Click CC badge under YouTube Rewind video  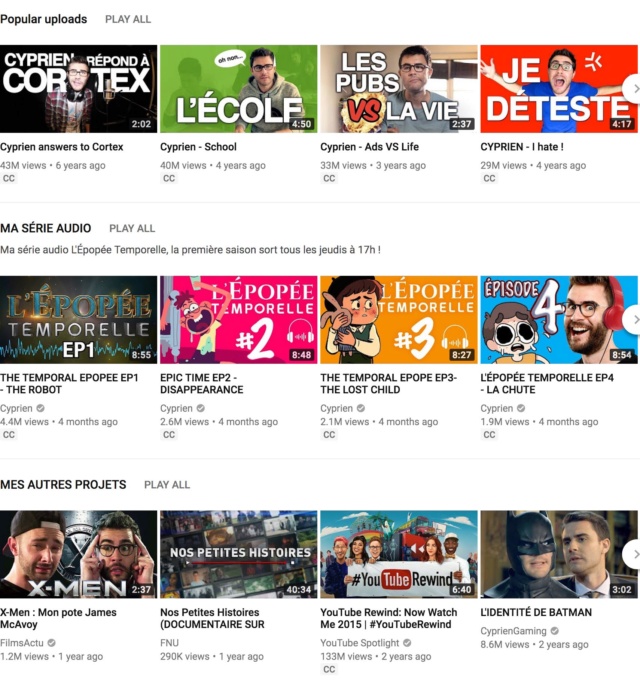[329, 669]
